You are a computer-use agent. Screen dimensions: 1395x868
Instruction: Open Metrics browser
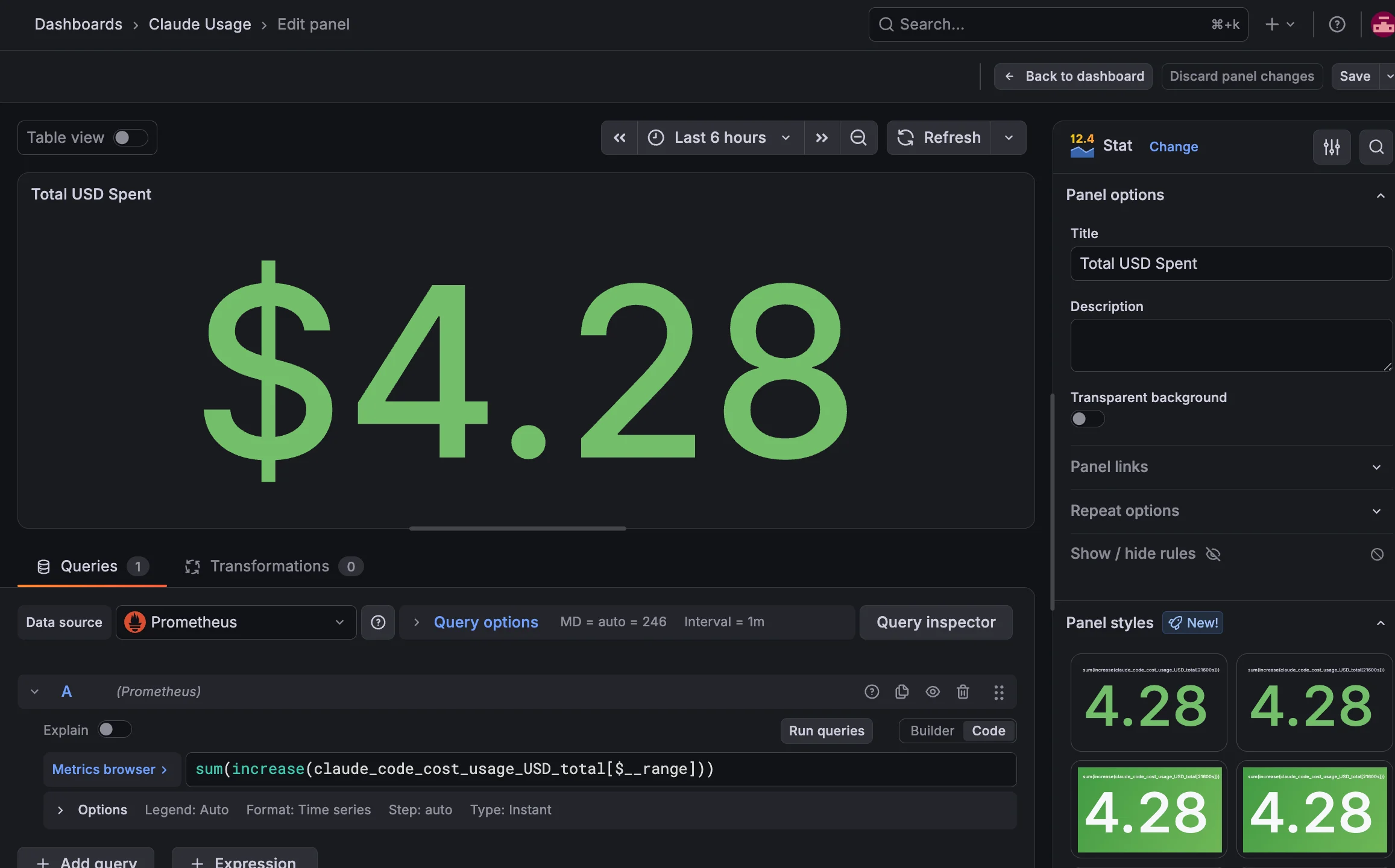[111, 770]
